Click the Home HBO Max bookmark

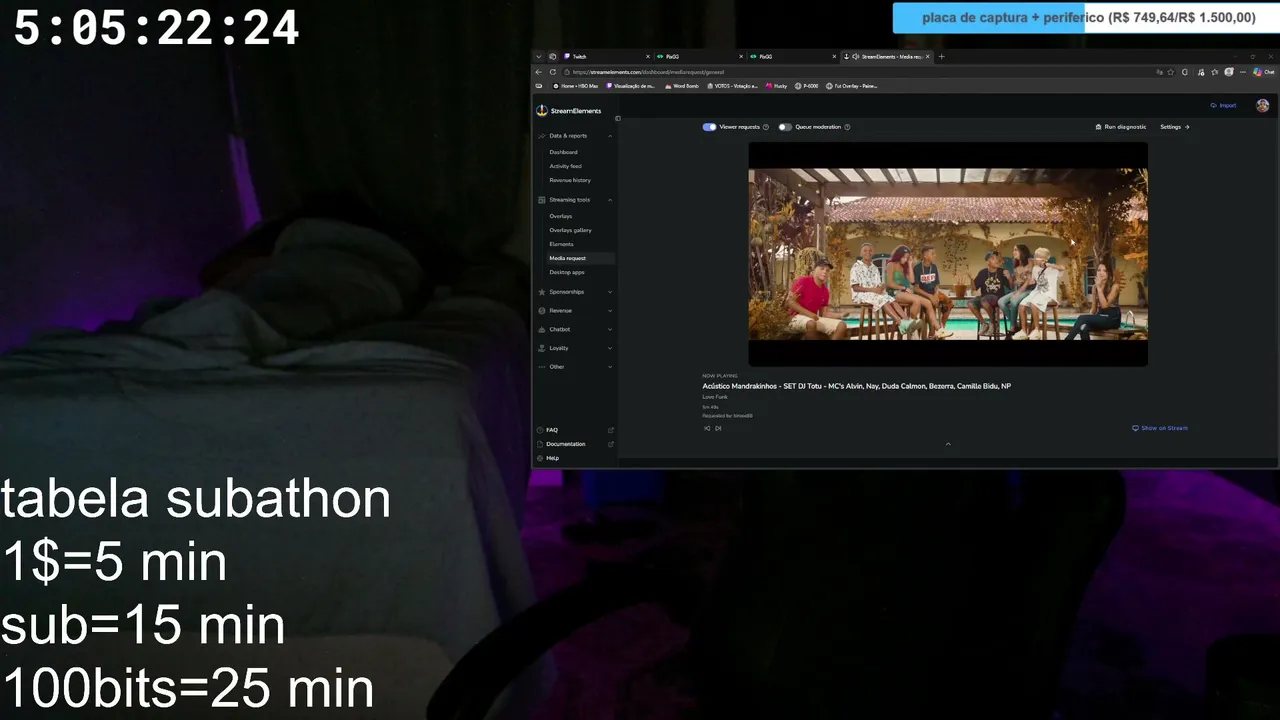pos(575,86)
